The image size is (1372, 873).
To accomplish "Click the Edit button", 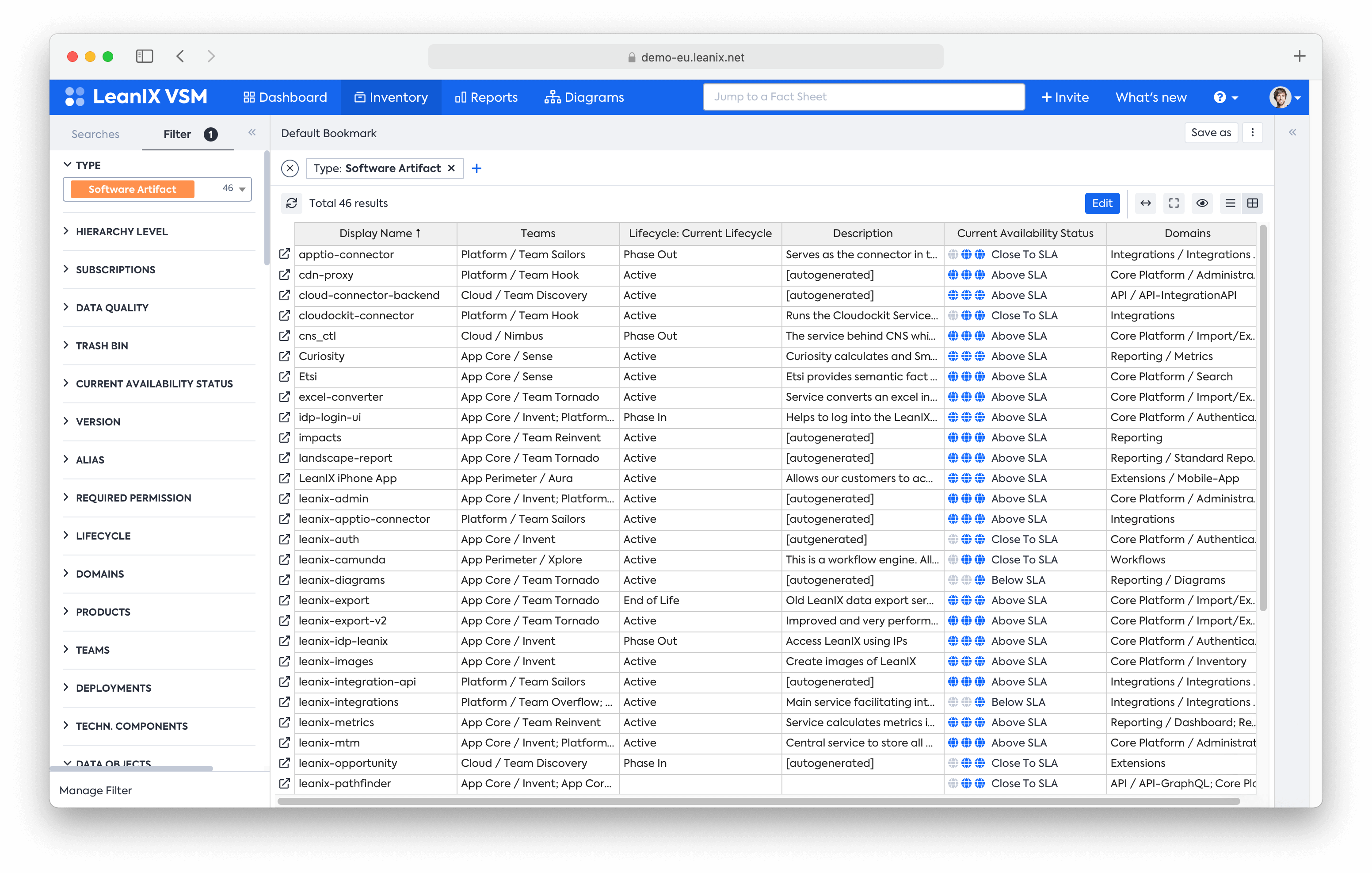I will click(x=1102, y=203).
